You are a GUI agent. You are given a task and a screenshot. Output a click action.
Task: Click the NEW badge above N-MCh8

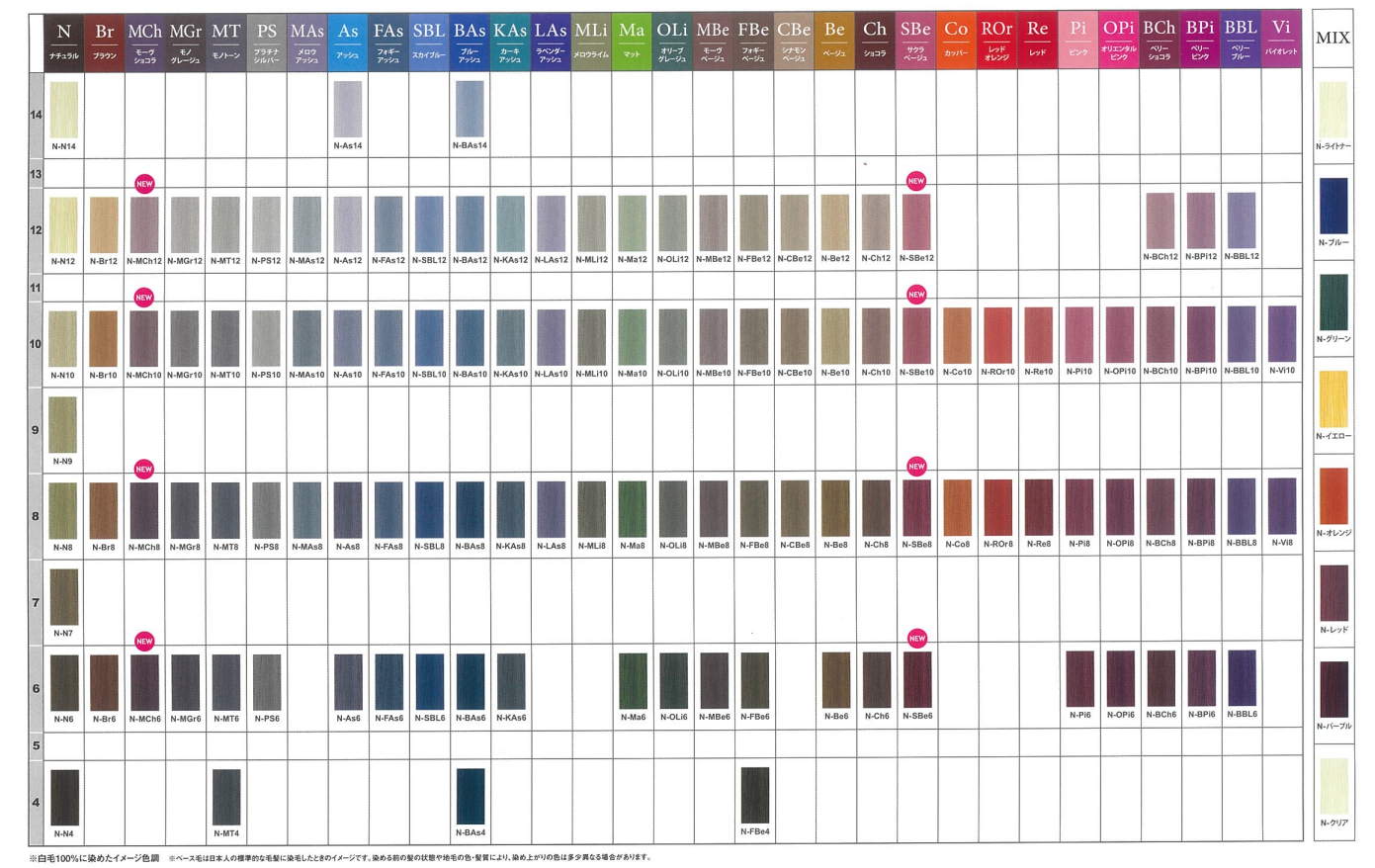tap(144, 469)
